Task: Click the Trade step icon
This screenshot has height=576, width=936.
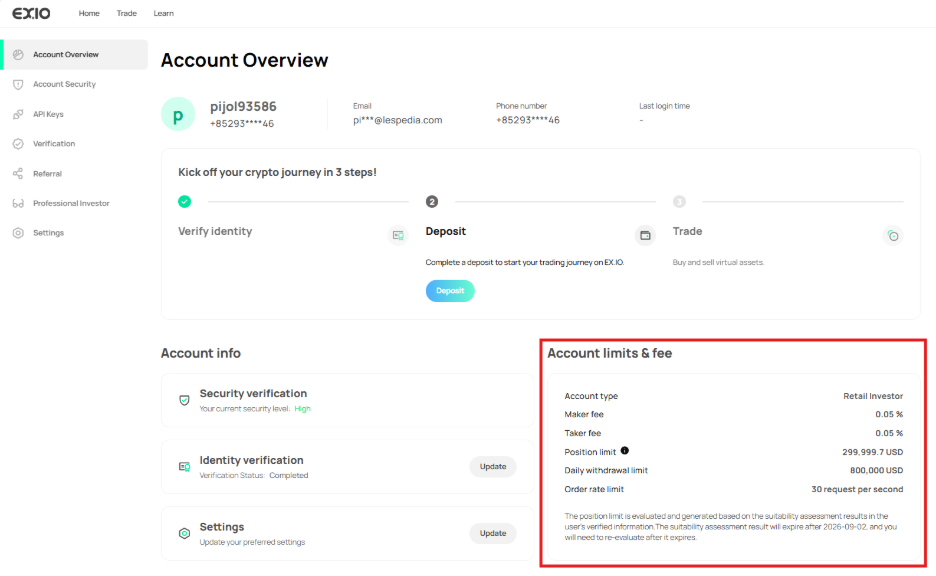Action: 893,236
